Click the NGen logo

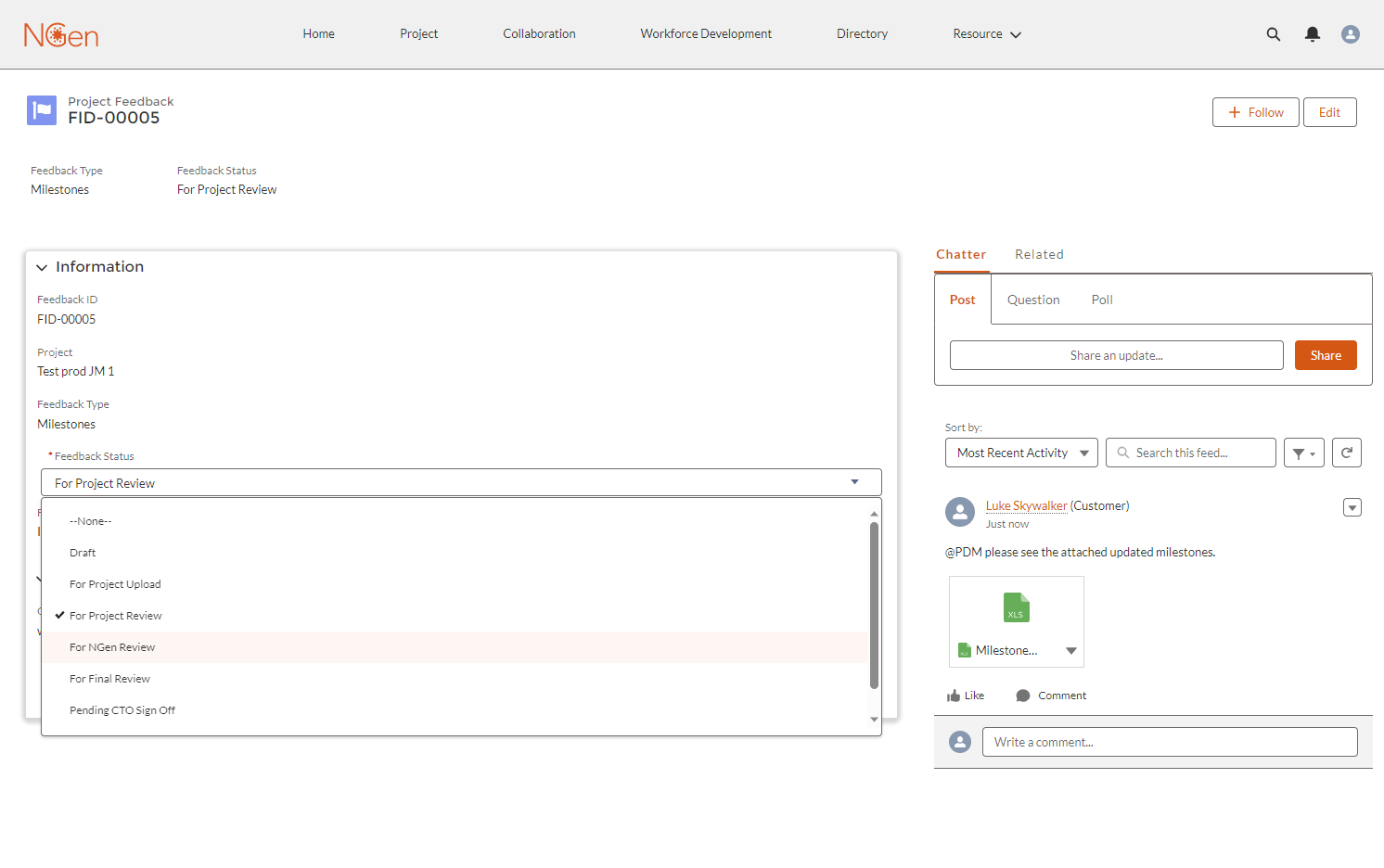pyautogui.click(x=61, y=34)
